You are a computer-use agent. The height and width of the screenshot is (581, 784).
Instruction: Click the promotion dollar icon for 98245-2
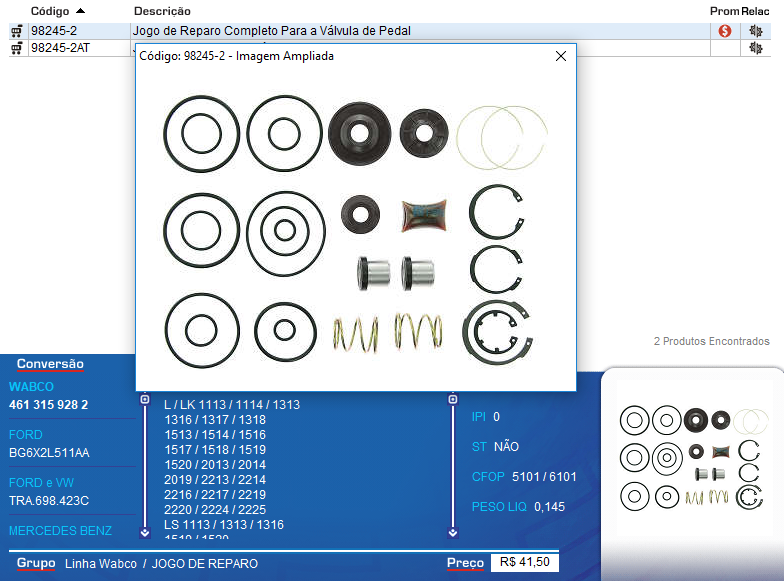(725, 31)
